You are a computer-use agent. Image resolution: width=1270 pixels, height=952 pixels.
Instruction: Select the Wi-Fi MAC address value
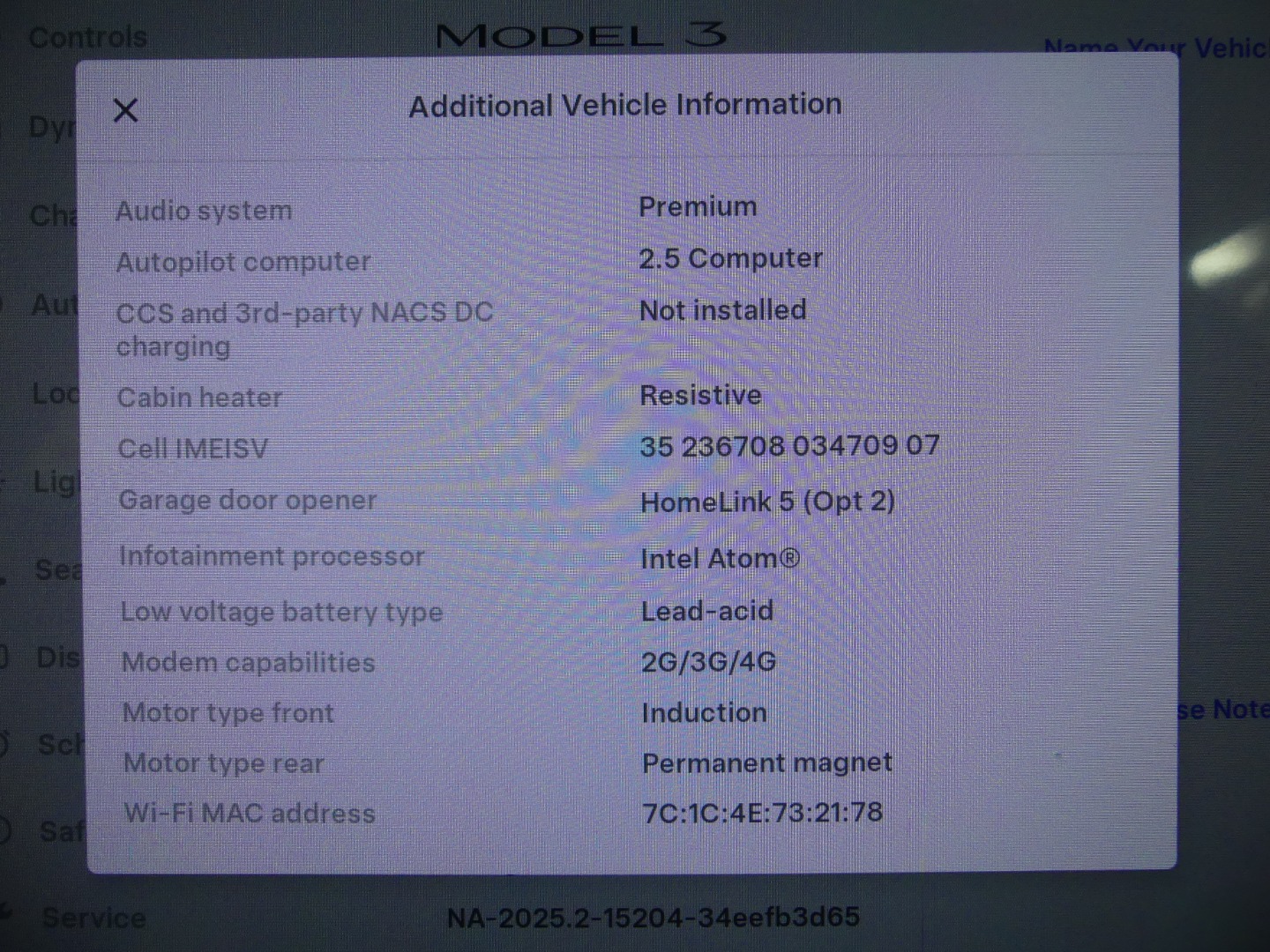[762, 812]
